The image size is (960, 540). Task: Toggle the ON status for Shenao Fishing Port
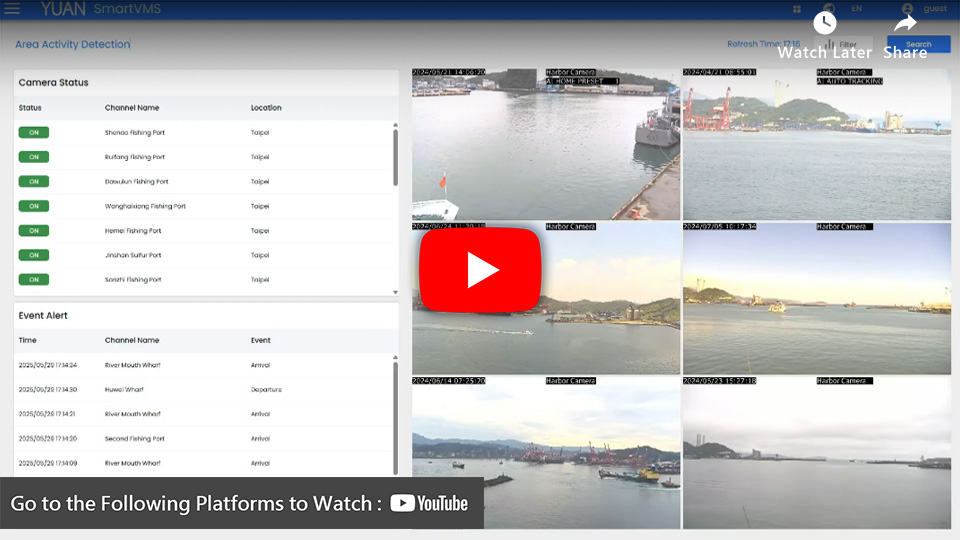click(33, 132)
